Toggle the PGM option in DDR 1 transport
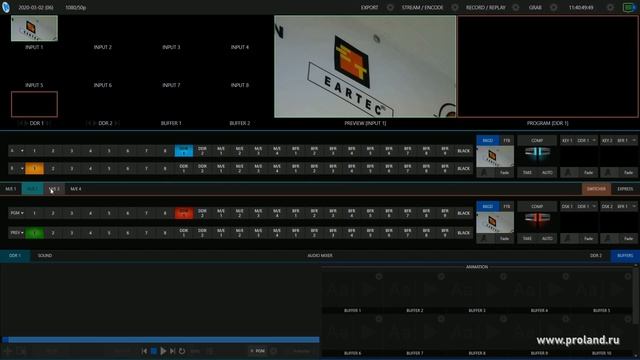This screenshot has height=360, width=640. pyautogui.click(x=258, y=351)
